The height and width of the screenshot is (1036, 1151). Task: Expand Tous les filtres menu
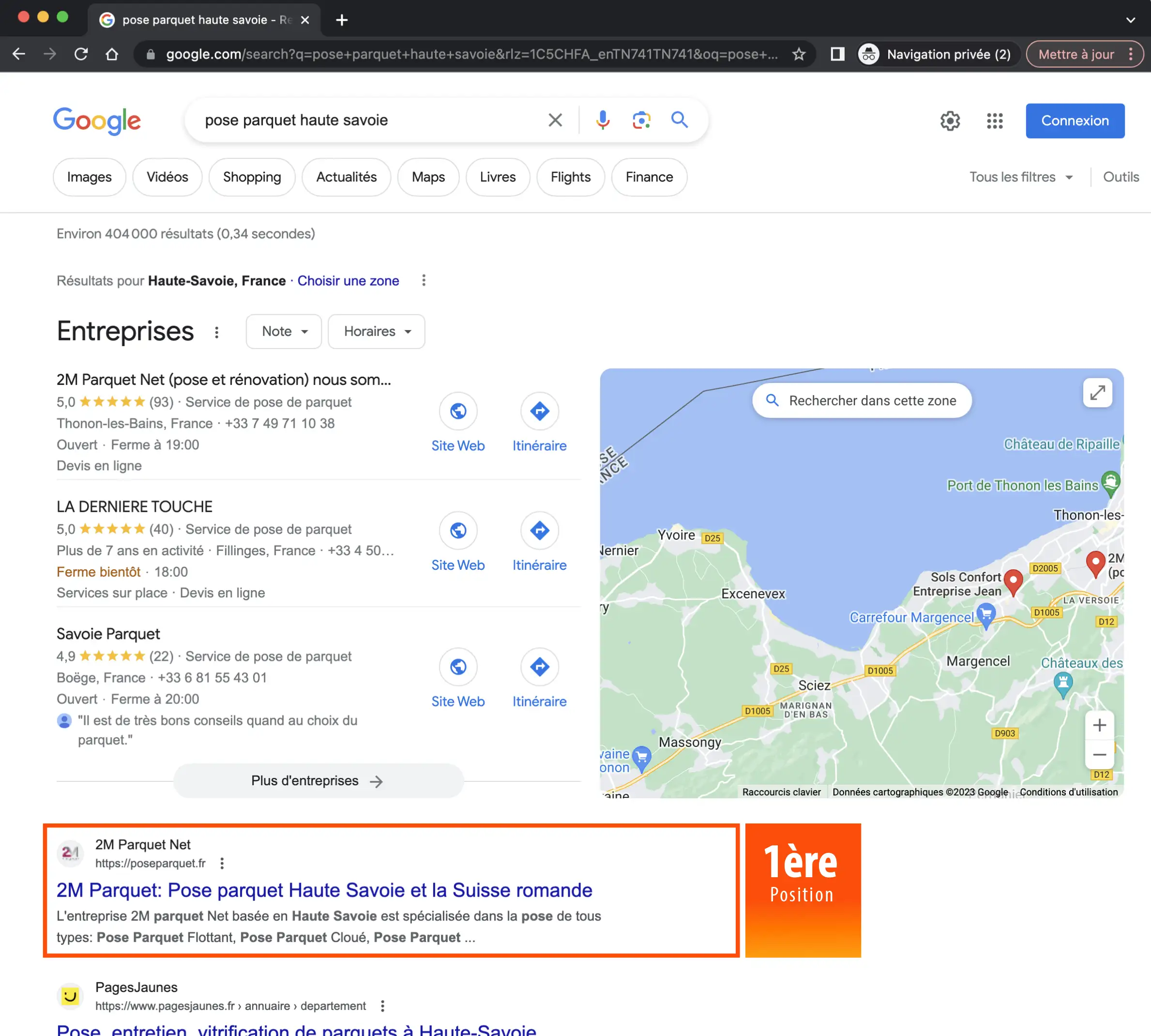coord(1021,177)
